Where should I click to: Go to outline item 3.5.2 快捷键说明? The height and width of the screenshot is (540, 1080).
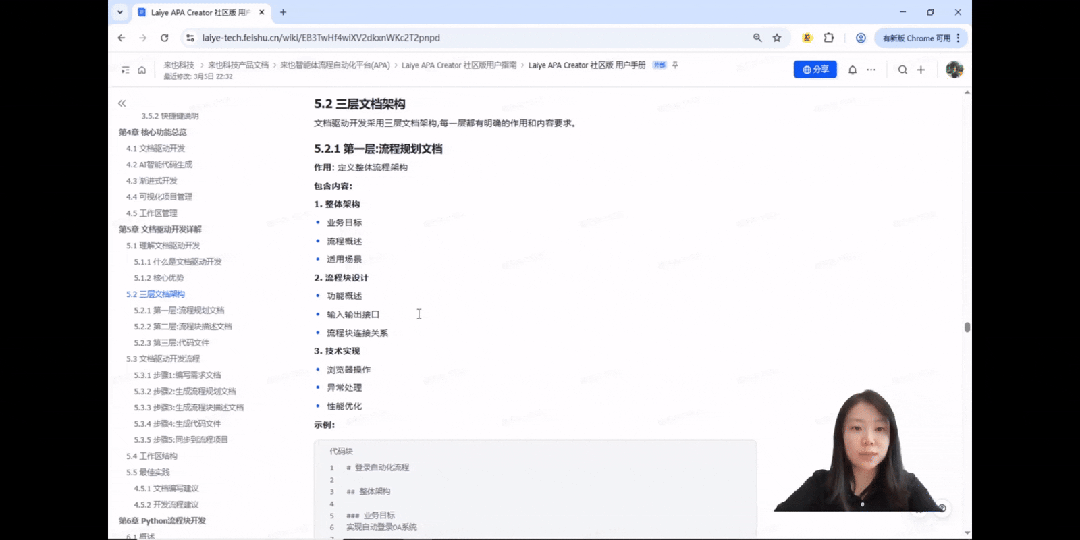[x=169, y=116]
